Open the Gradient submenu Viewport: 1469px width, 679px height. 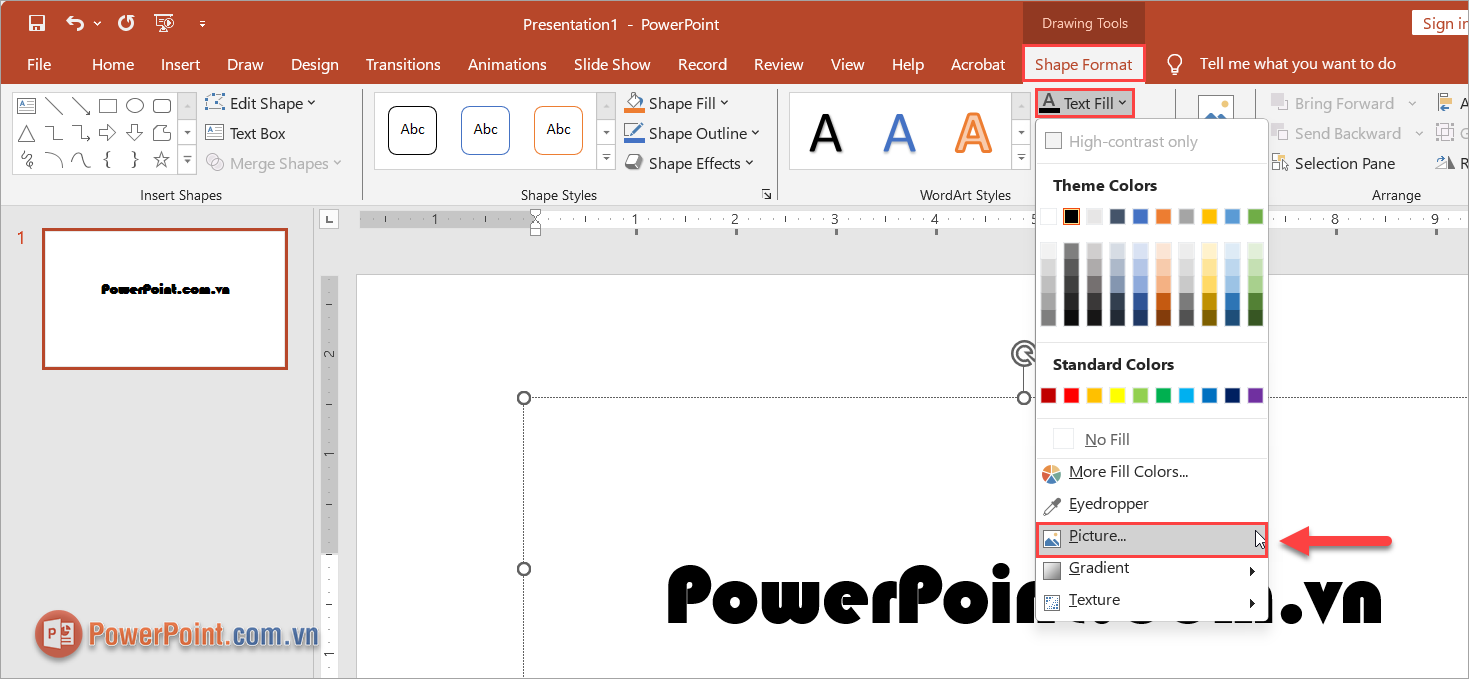[1099, 567]
